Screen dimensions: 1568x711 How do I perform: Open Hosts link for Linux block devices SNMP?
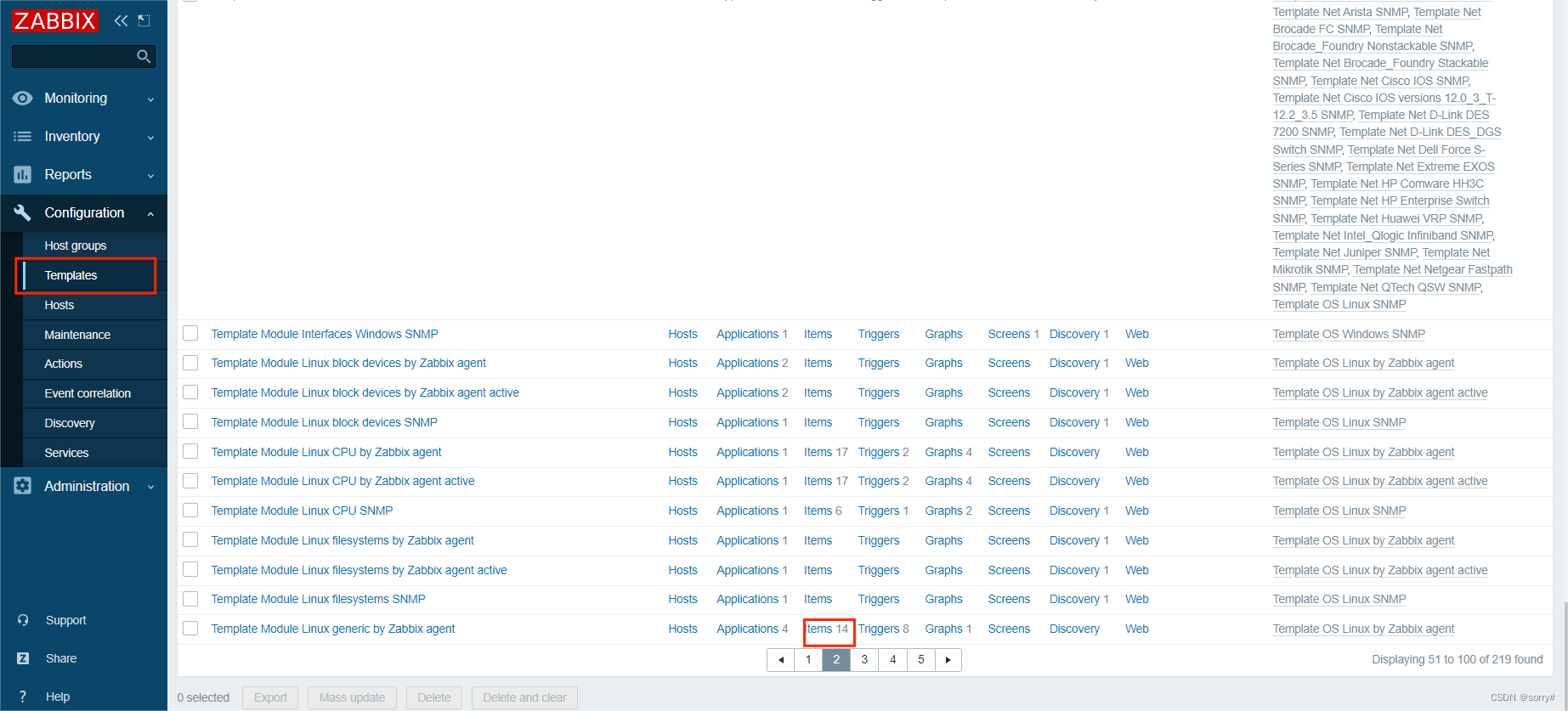tap(682, 422)
